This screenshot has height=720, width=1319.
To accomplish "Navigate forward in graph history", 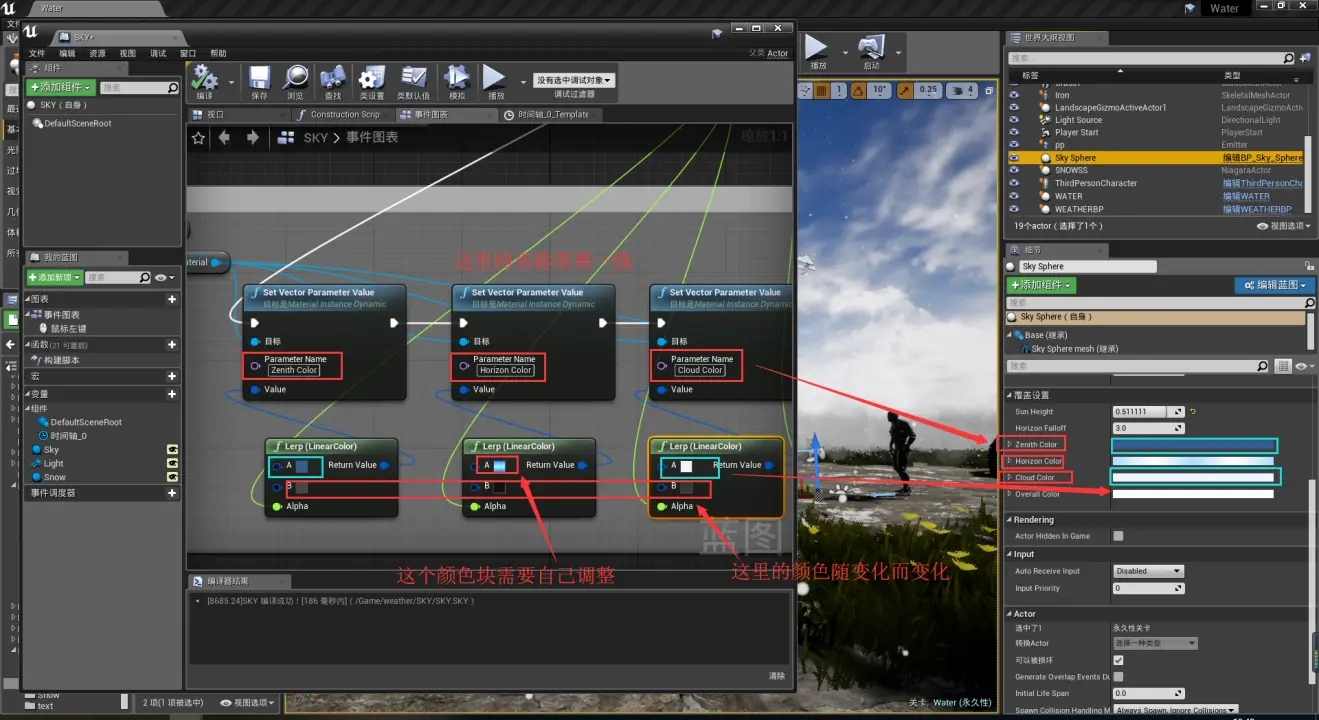I will 252,138.
